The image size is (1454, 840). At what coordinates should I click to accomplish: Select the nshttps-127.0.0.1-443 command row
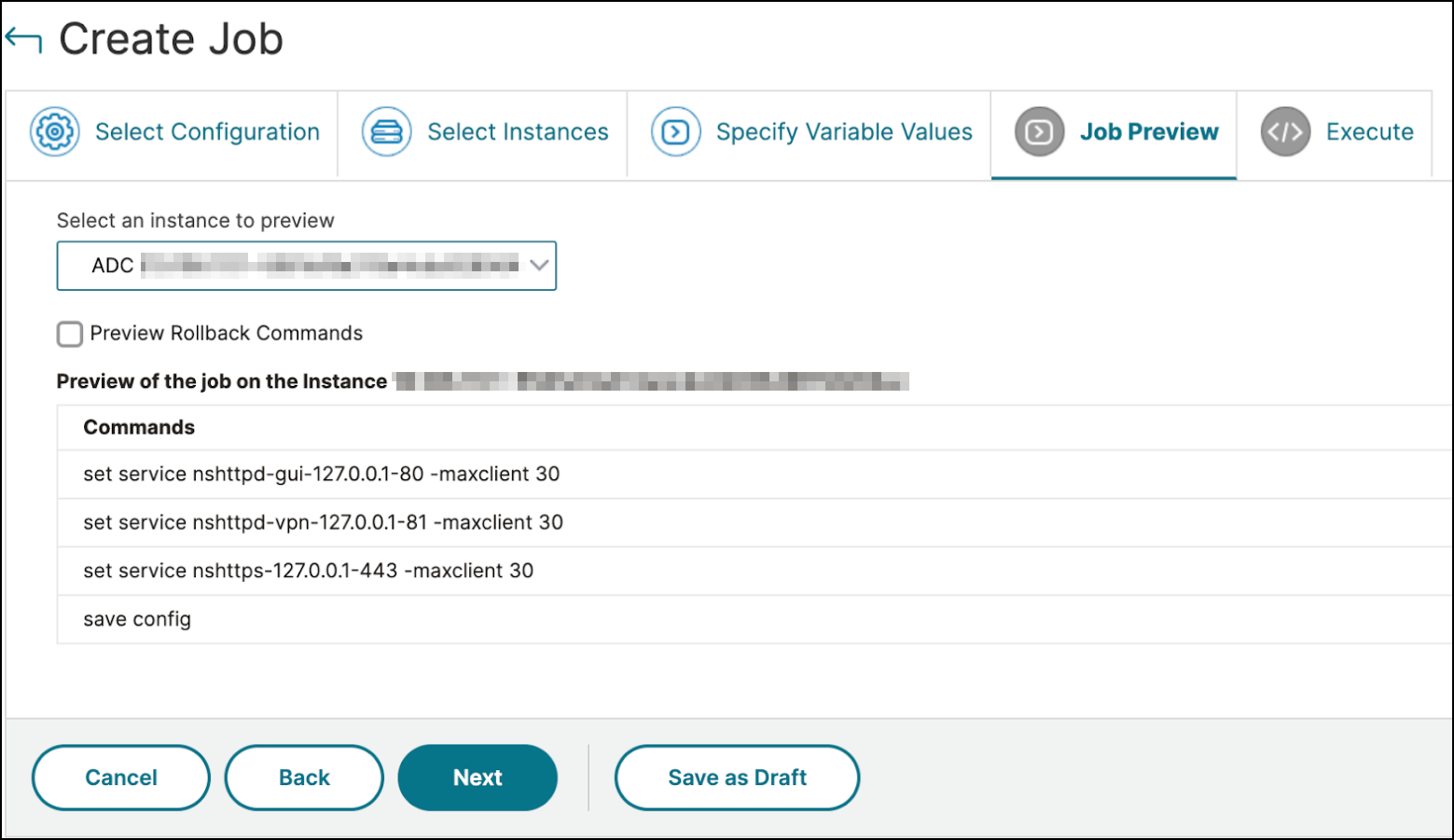755,571
